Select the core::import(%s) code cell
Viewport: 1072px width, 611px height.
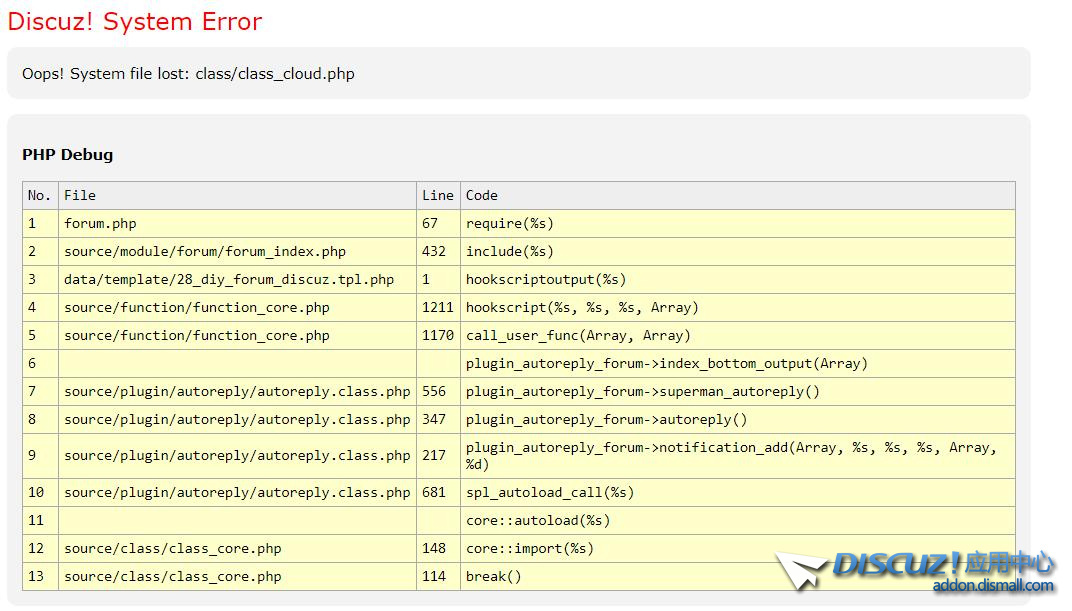point(529,549)
